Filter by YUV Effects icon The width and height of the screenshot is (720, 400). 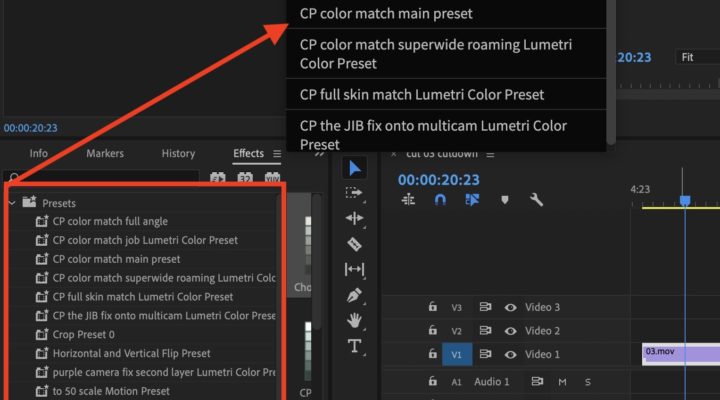(x=272, y=178)
